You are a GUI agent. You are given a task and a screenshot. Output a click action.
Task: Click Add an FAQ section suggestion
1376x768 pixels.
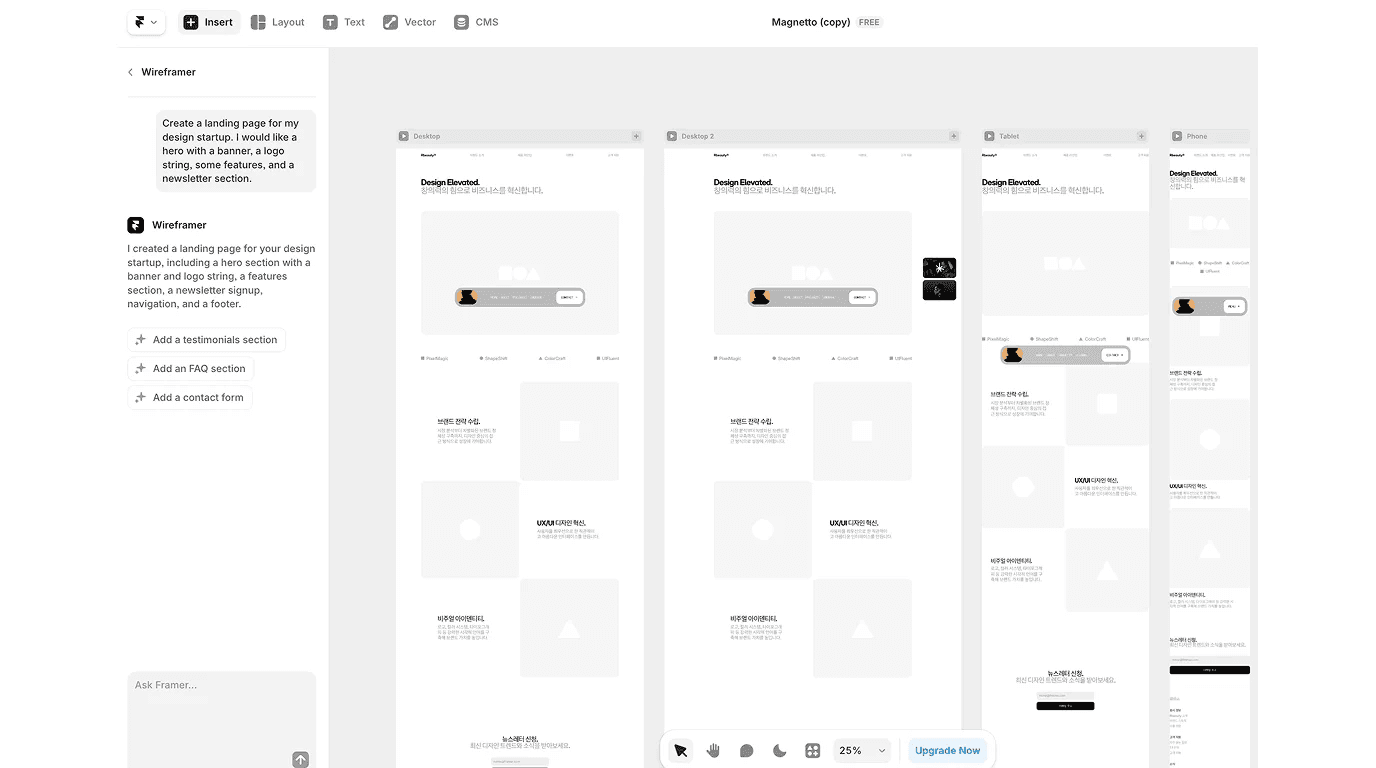[190, 369]
